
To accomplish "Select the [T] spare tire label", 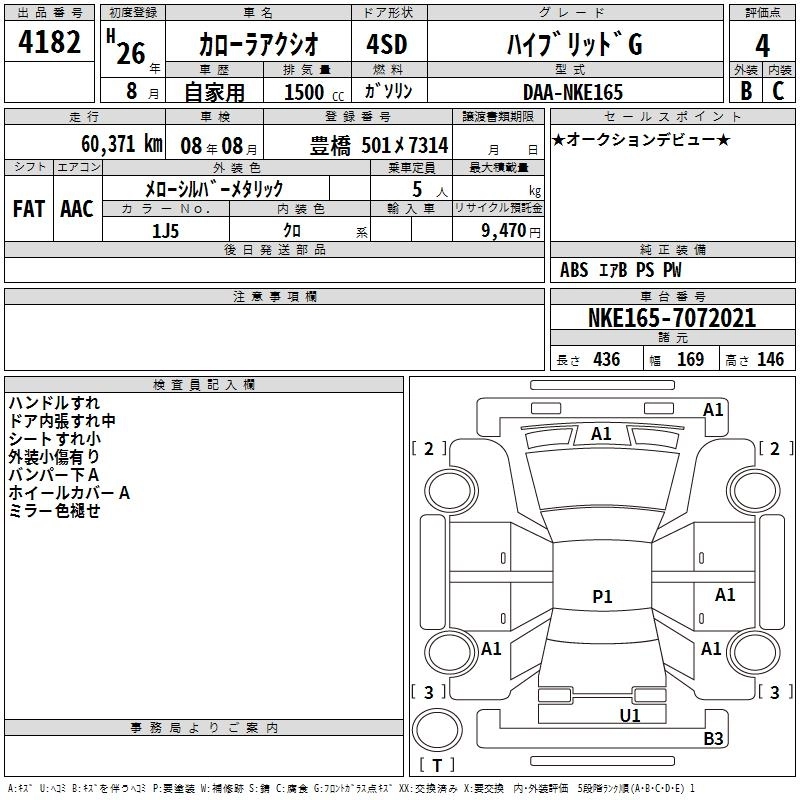I will [x=437, y=765].
